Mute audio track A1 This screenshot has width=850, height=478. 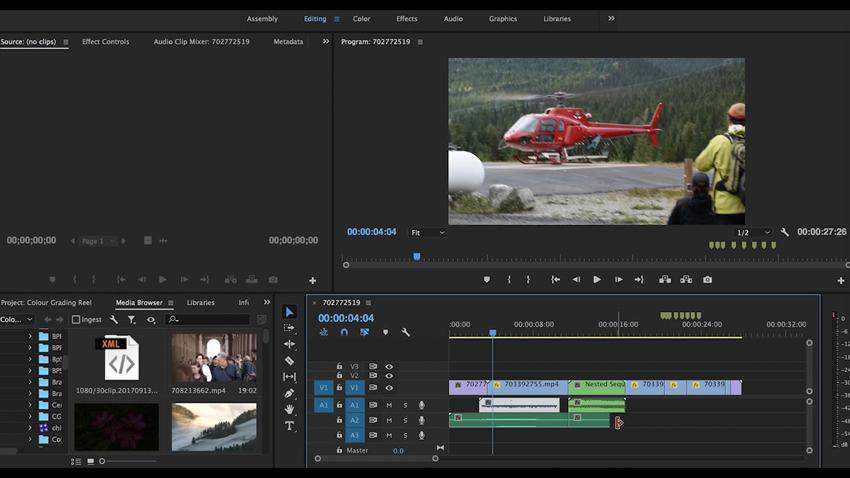click(389, 405)
